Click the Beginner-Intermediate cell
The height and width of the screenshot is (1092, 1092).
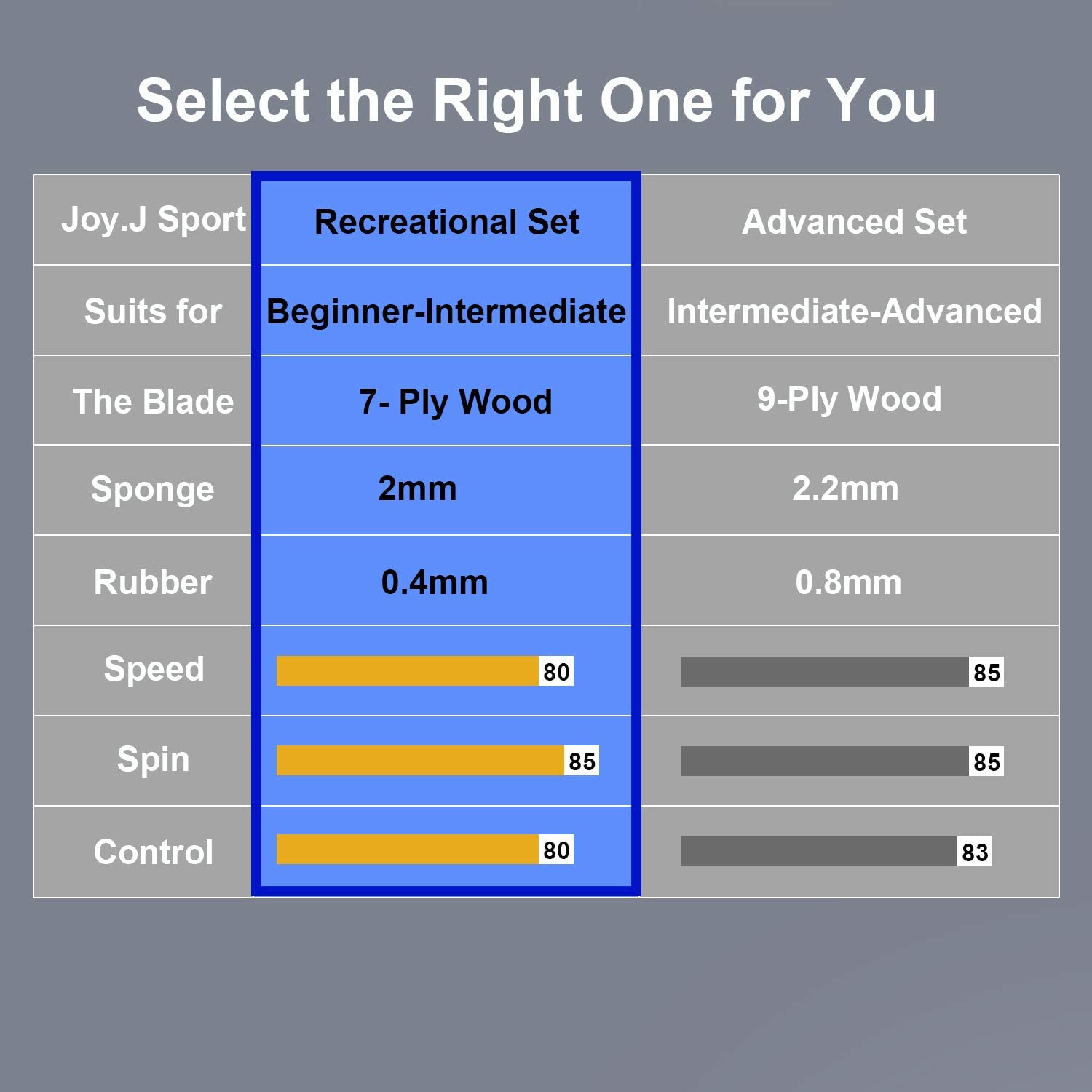(446, 312)
